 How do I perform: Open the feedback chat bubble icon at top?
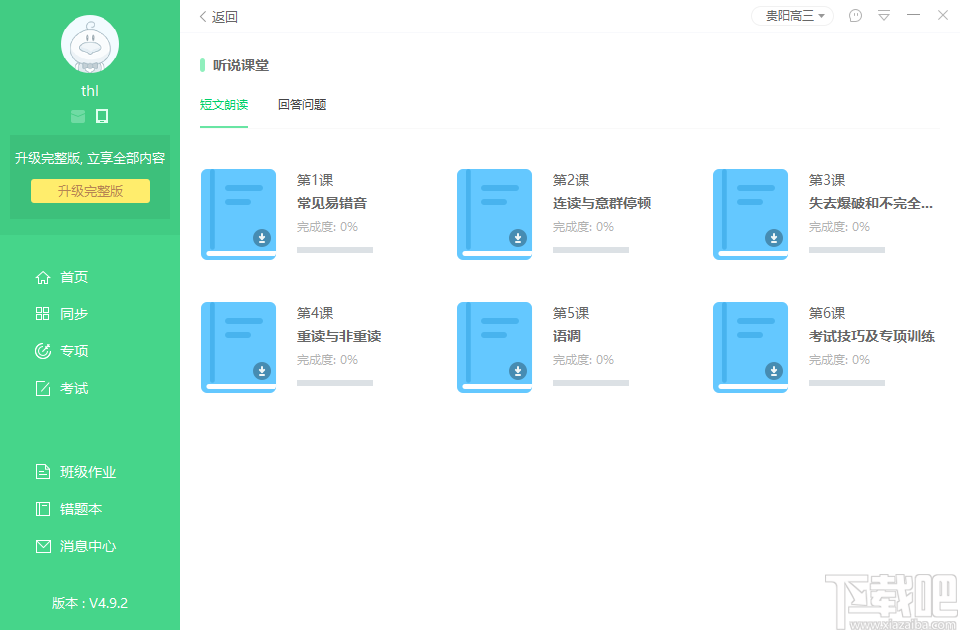pyautogui.click(x=854, y=16)
